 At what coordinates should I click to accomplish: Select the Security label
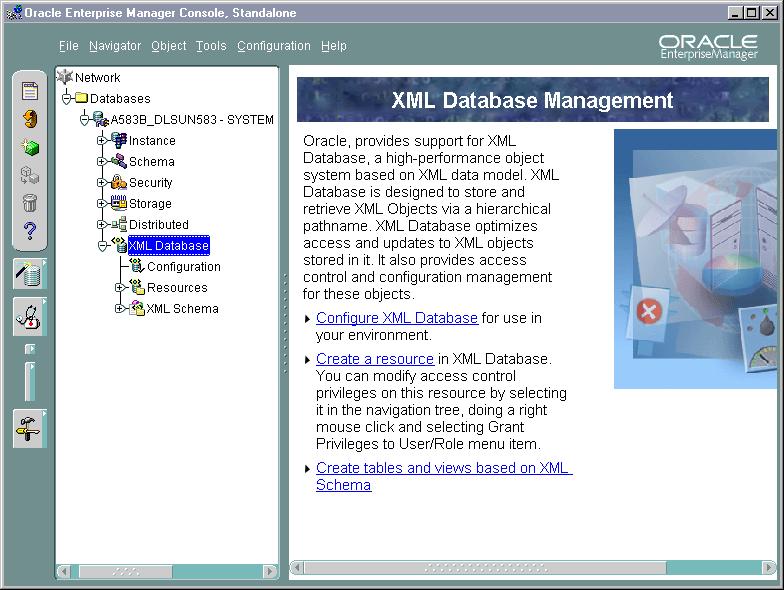(150, 182)
